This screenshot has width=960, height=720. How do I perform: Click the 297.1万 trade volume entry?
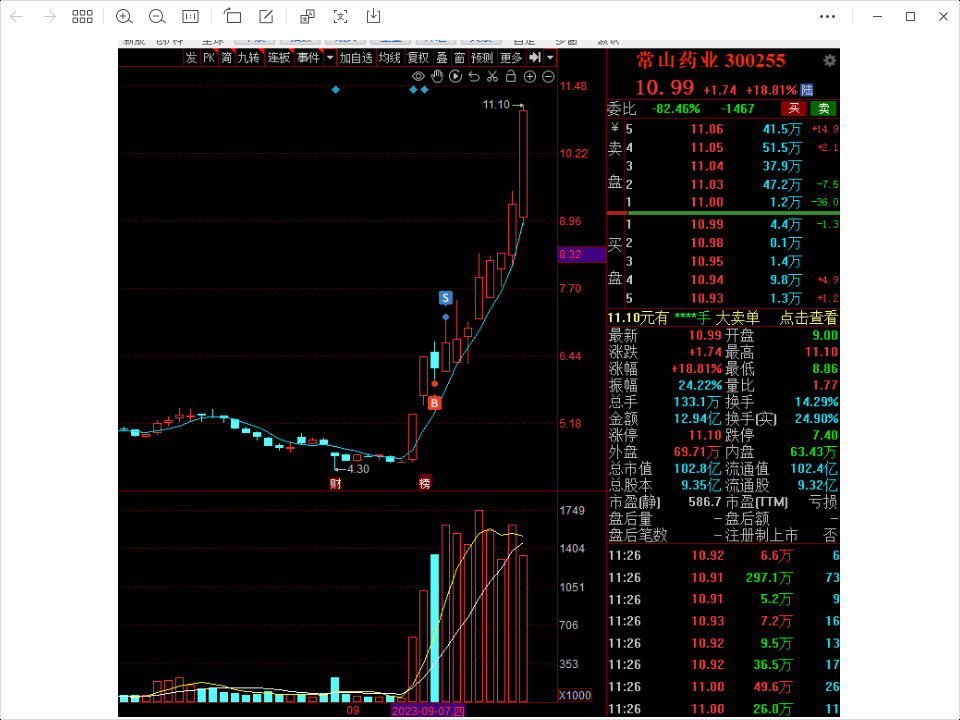pos(769,577)
